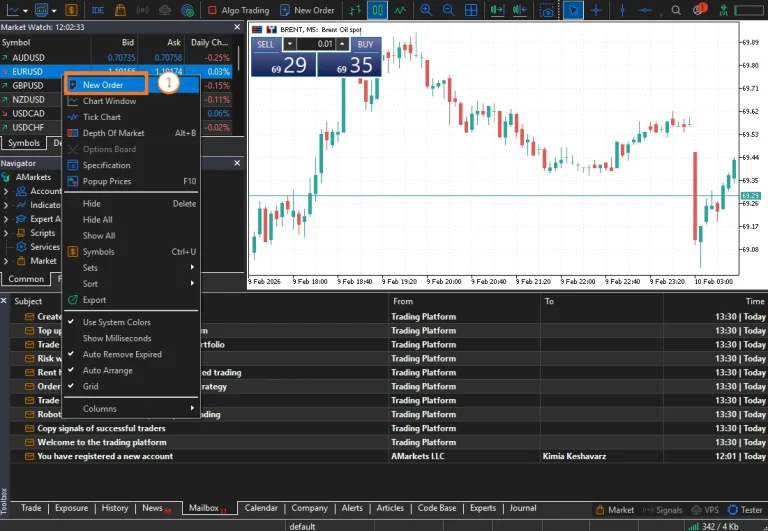Open the Tester button in status area
The width and height of the screenshot is (768, 531).
click(745, 510)
